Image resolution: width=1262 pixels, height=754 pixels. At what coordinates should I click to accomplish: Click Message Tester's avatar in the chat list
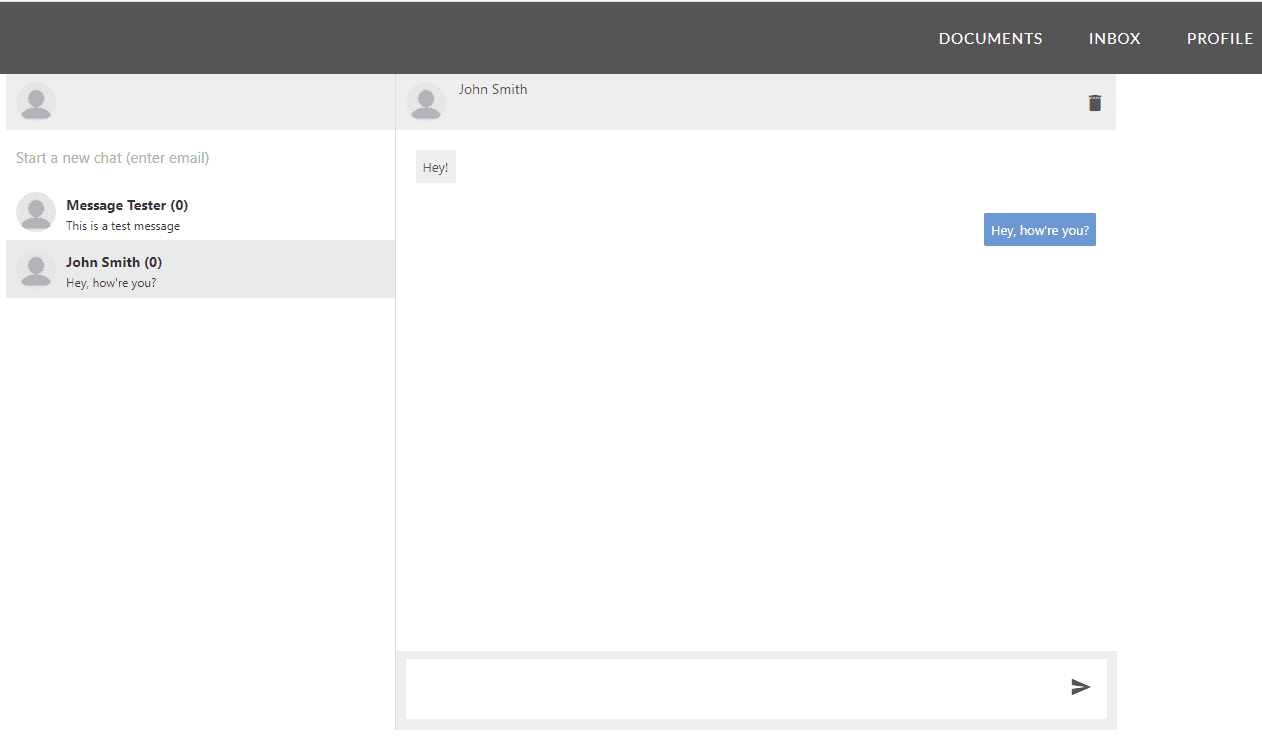(36, 212)
